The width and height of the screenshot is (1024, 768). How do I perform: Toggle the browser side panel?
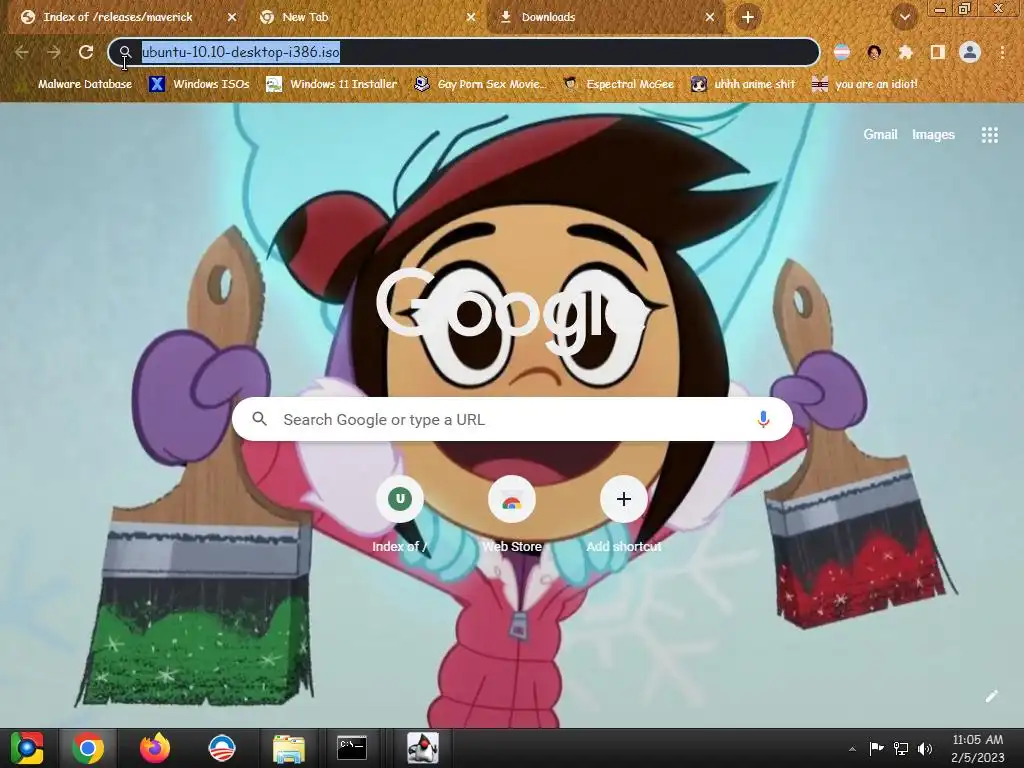tap(938, 52)
